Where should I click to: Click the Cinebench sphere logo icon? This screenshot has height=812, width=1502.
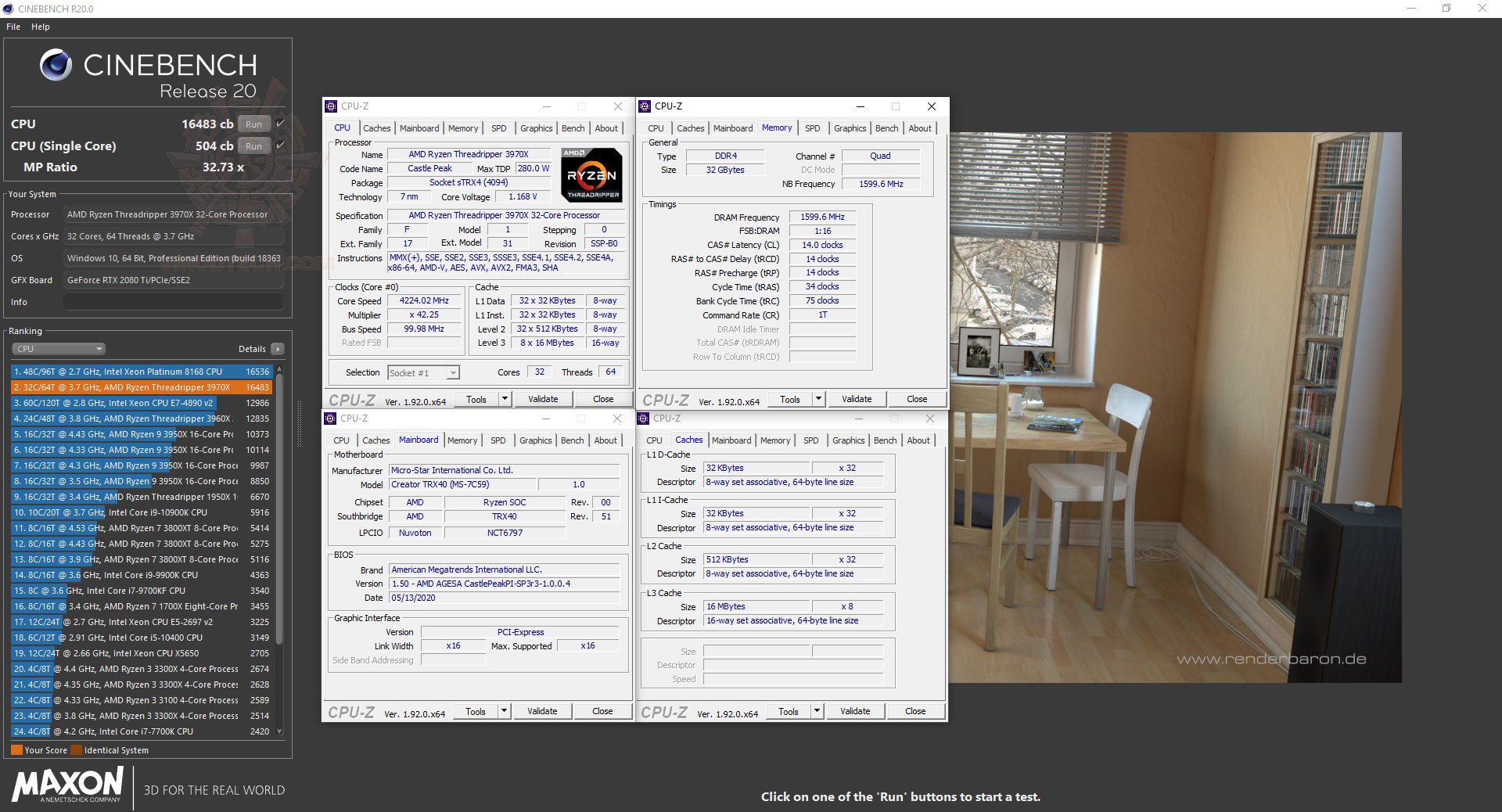coord(56,66)
